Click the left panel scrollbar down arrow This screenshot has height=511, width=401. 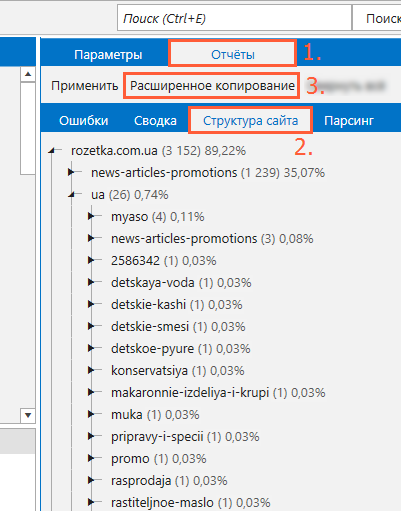click(28, 415)
